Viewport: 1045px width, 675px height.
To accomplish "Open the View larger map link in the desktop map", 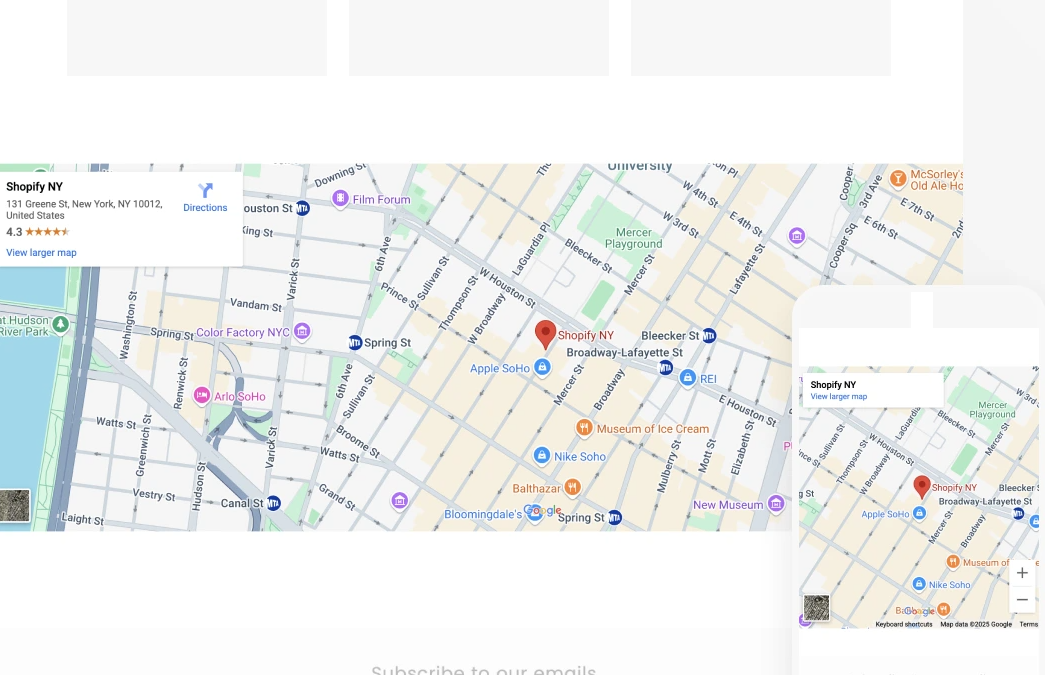I will point(41,253).
